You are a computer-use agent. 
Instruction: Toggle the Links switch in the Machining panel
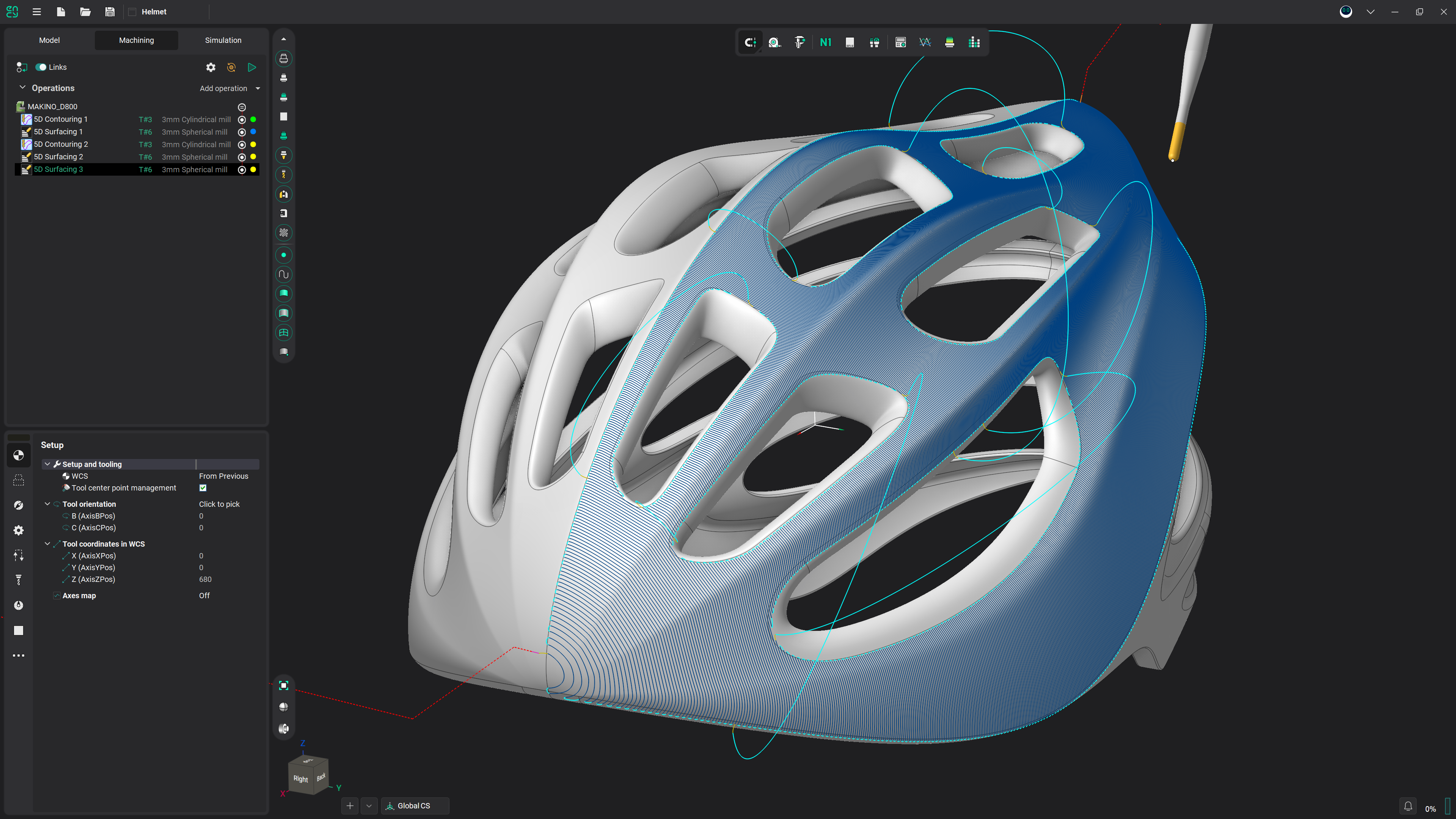[x=42, y=67]
